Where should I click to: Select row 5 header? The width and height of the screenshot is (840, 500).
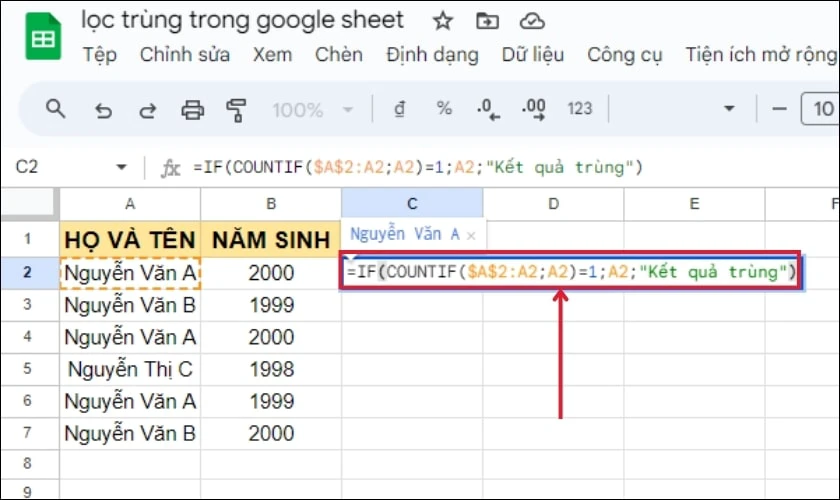29,369
